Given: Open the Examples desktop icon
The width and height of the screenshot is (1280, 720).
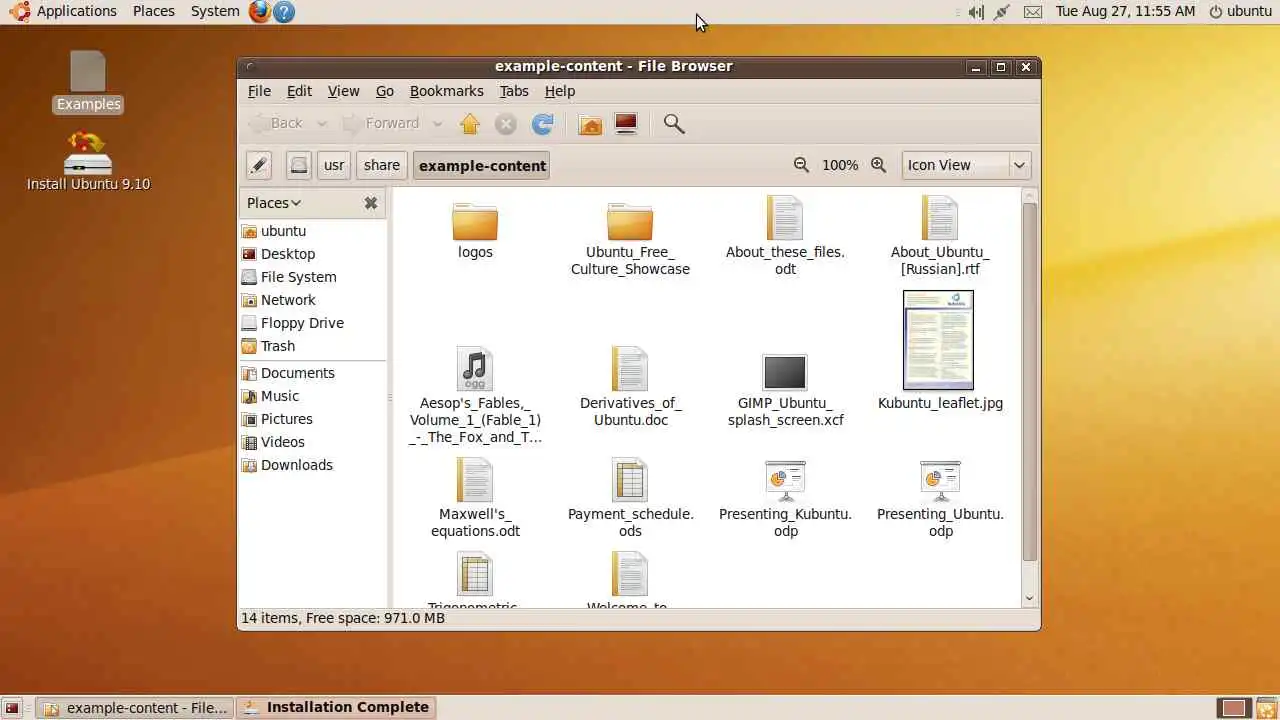Looking at the screenshot, I should [x=88, y=81].
